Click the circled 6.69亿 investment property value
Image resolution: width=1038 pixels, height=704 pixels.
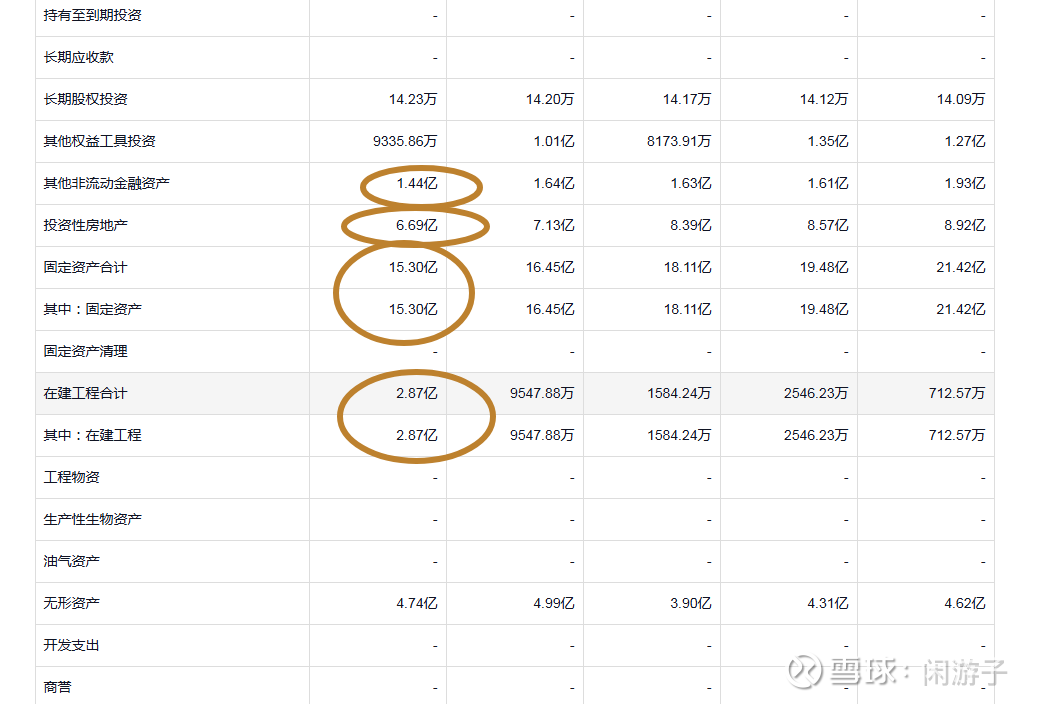[416, 226]
